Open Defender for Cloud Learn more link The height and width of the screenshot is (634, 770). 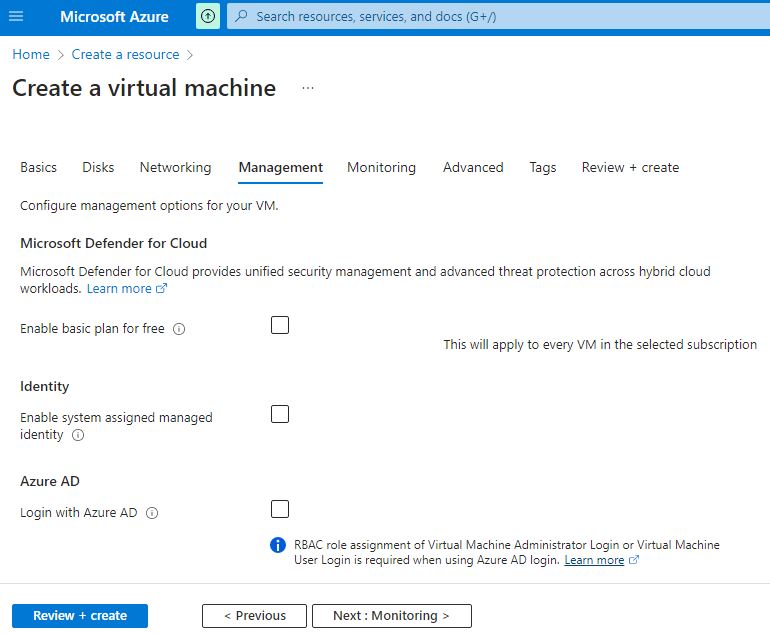(126, 289)
